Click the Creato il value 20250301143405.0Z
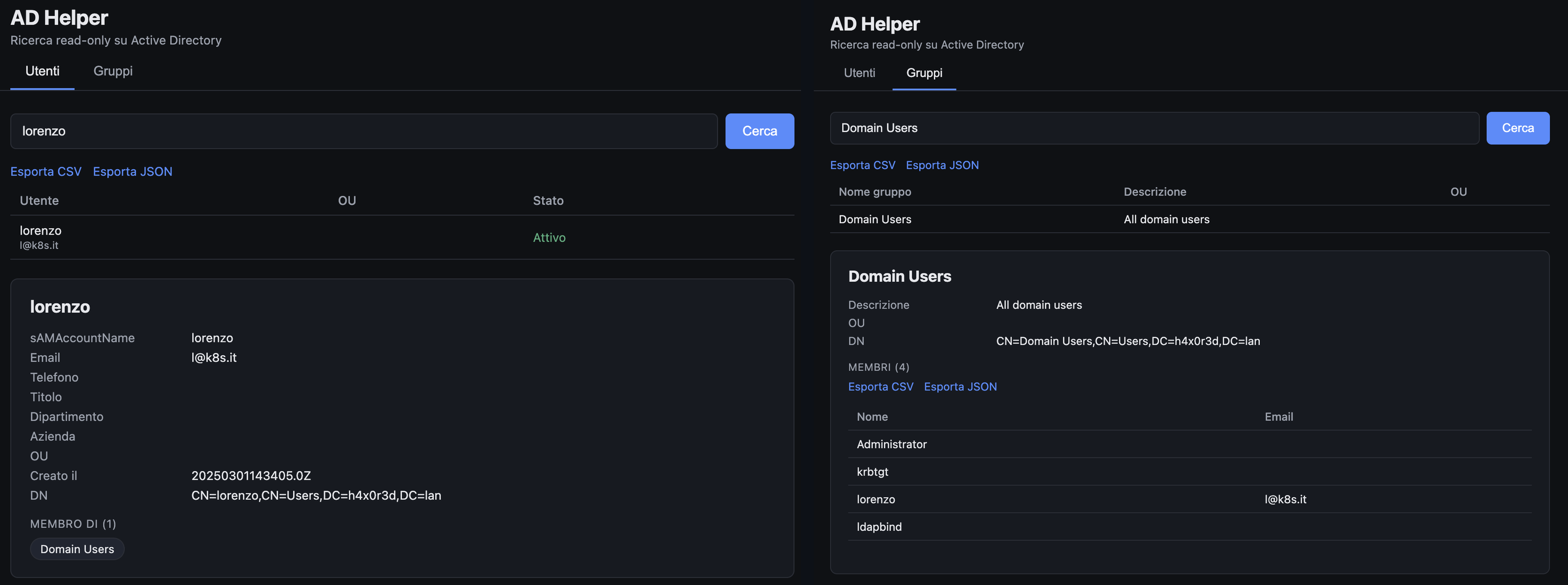The width and height of the screenshot is (1568, 585). click(251, 475)
